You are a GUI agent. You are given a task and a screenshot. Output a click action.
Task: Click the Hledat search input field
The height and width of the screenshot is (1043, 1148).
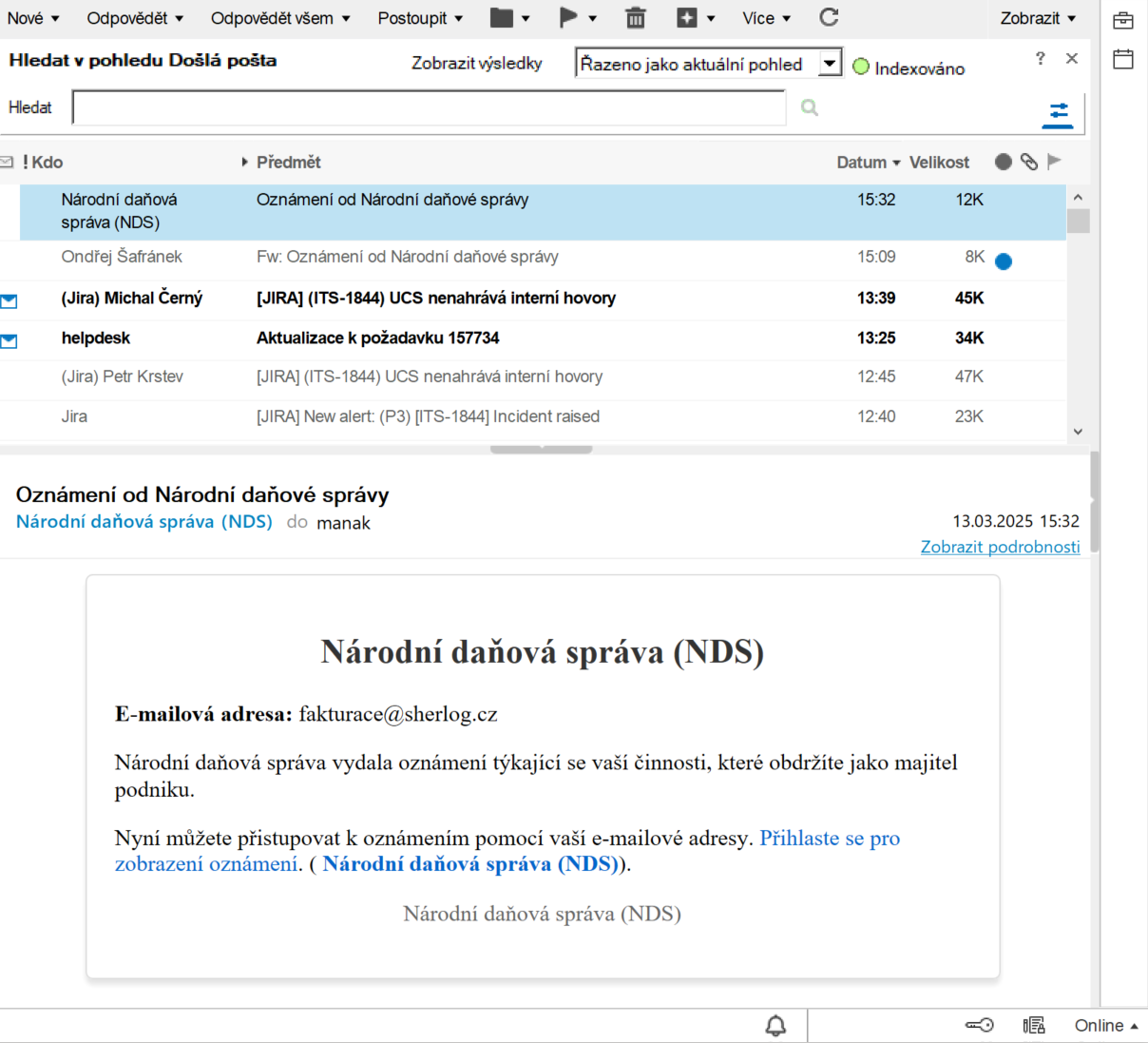(x=429, y=108)
